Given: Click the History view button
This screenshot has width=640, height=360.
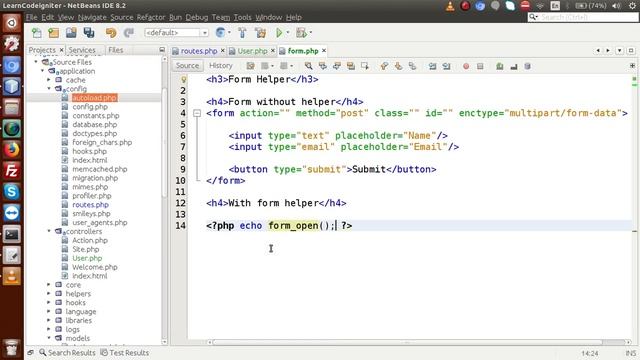Looking at the screenshot, I should tap(220, 66).
